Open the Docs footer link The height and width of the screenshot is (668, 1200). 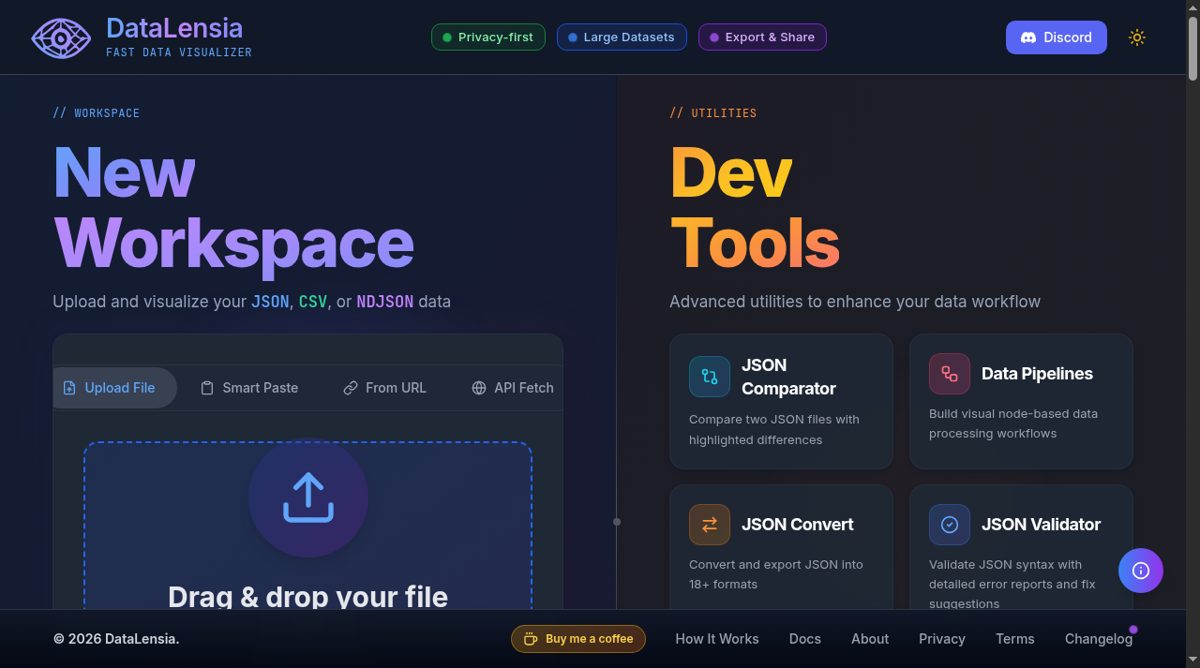tap(805, 639)
